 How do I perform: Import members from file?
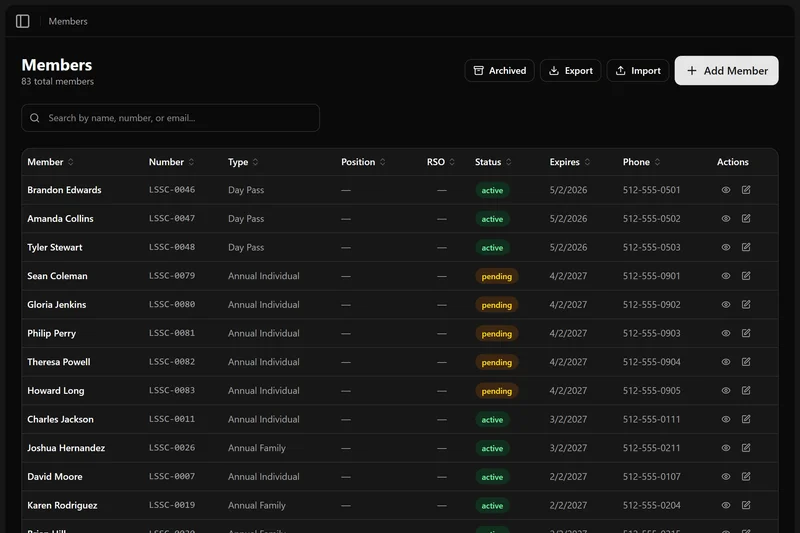638,70
